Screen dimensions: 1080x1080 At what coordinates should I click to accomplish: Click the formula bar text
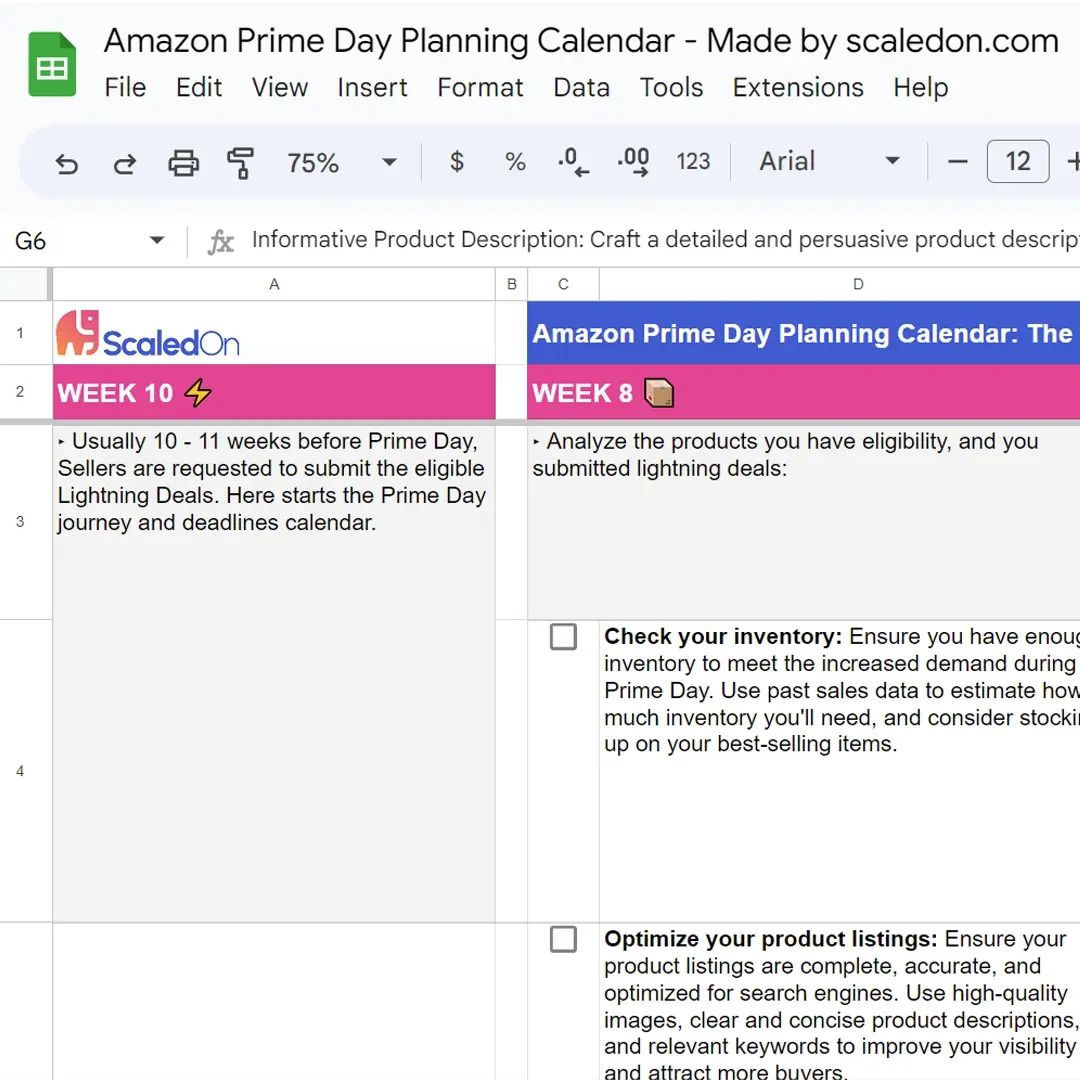coord(665,240)
